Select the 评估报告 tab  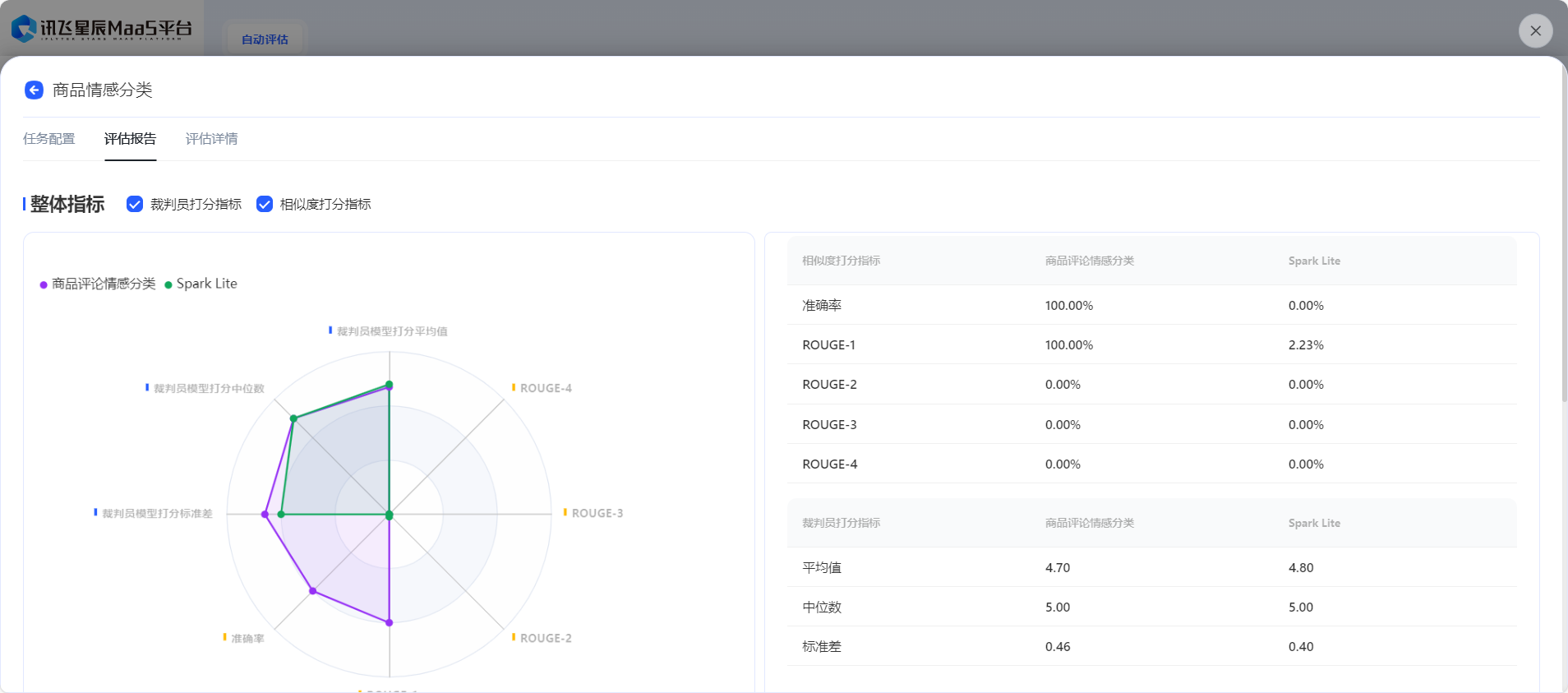(x=130, y=139)
